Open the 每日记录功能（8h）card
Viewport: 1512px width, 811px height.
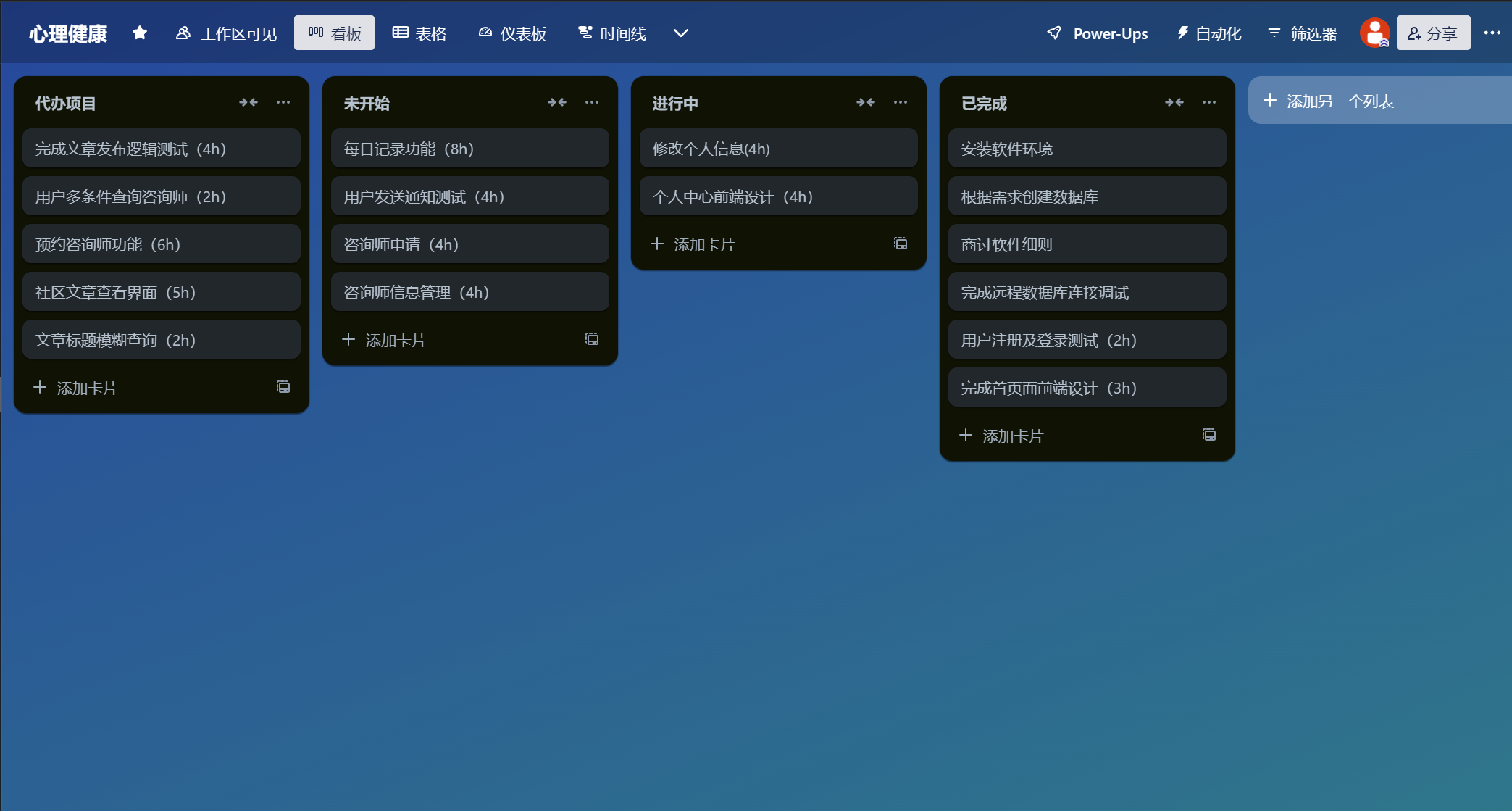click(469, 149)
